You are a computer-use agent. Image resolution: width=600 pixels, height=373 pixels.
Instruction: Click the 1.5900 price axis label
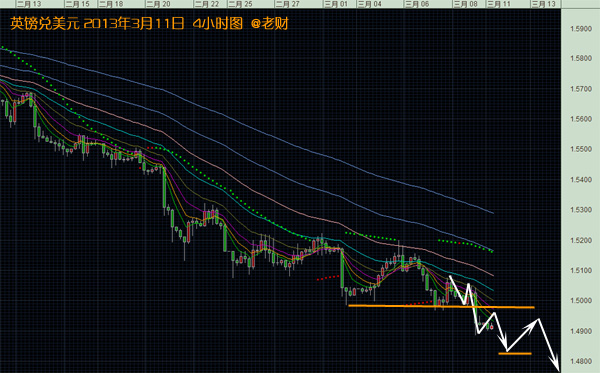(581, 29)
